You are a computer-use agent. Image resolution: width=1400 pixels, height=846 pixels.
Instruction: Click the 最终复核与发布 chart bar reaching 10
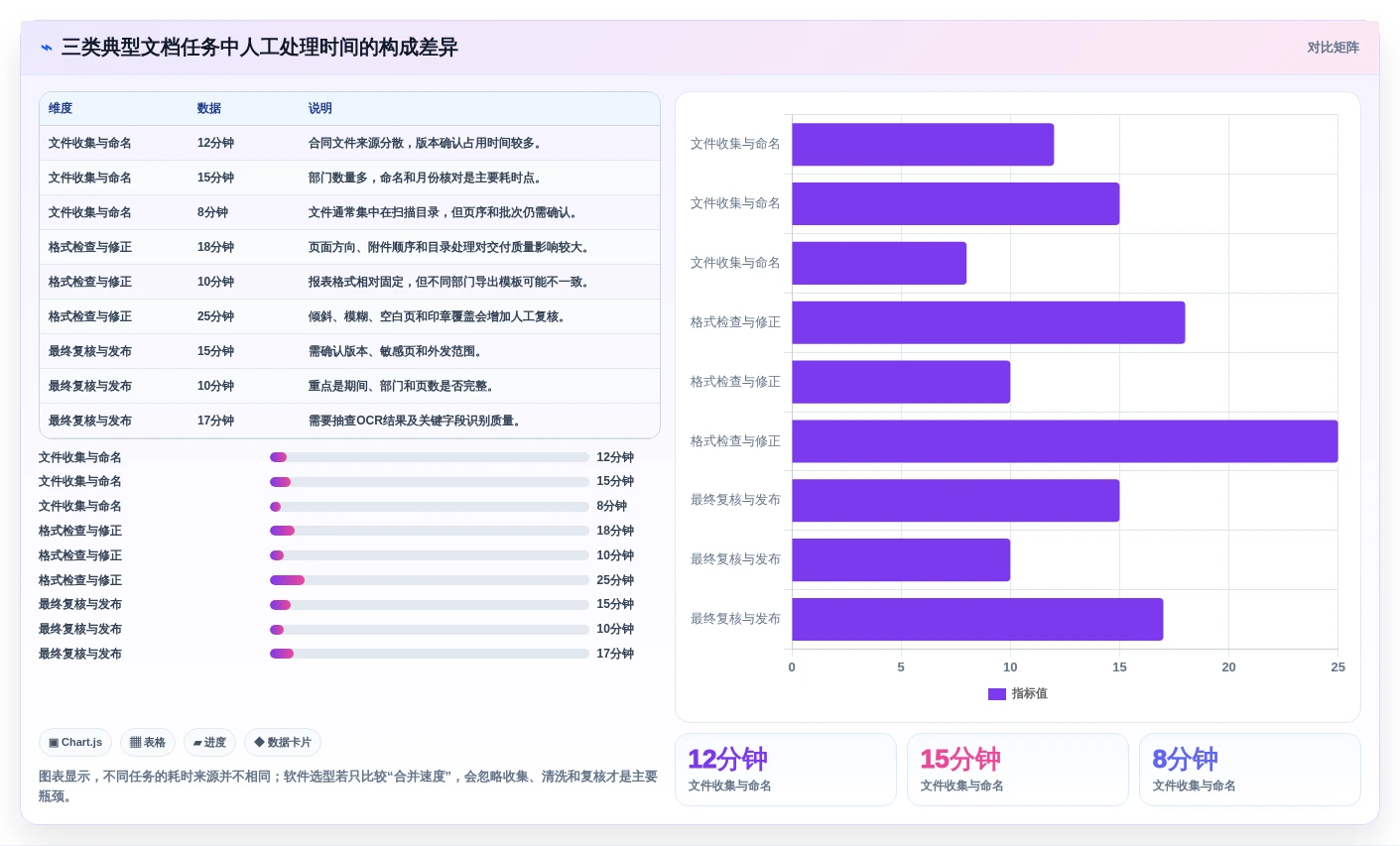901,560
